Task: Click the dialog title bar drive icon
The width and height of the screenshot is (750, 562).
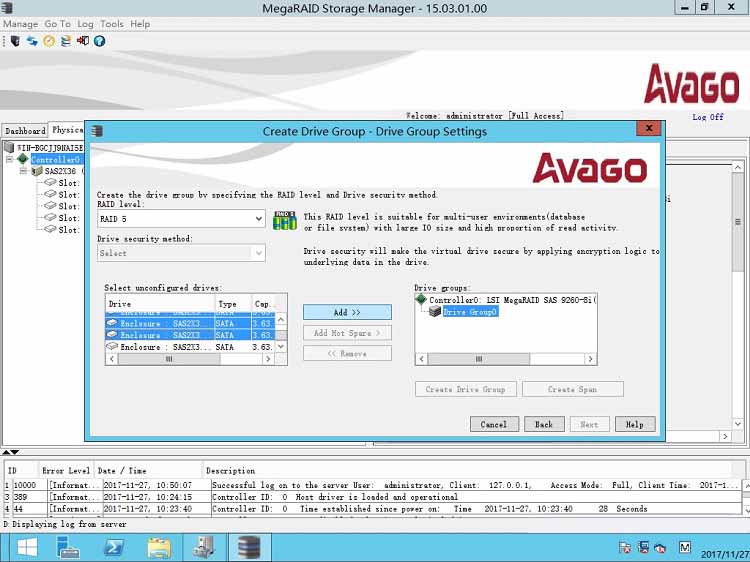Action: point(97,131)
